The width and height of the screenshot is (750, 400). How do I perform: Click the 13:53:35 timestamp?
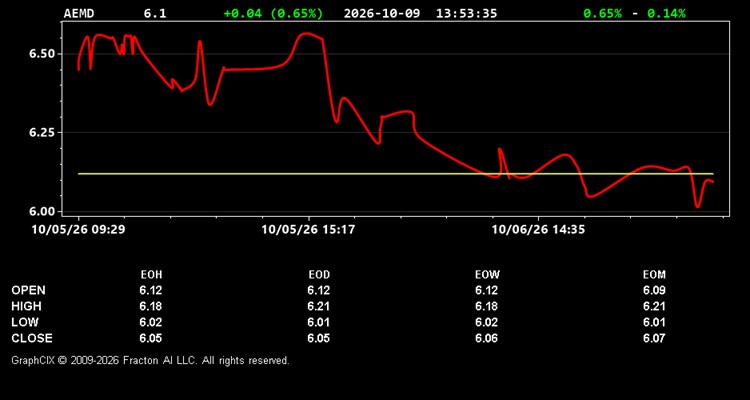tap(466, 13)
